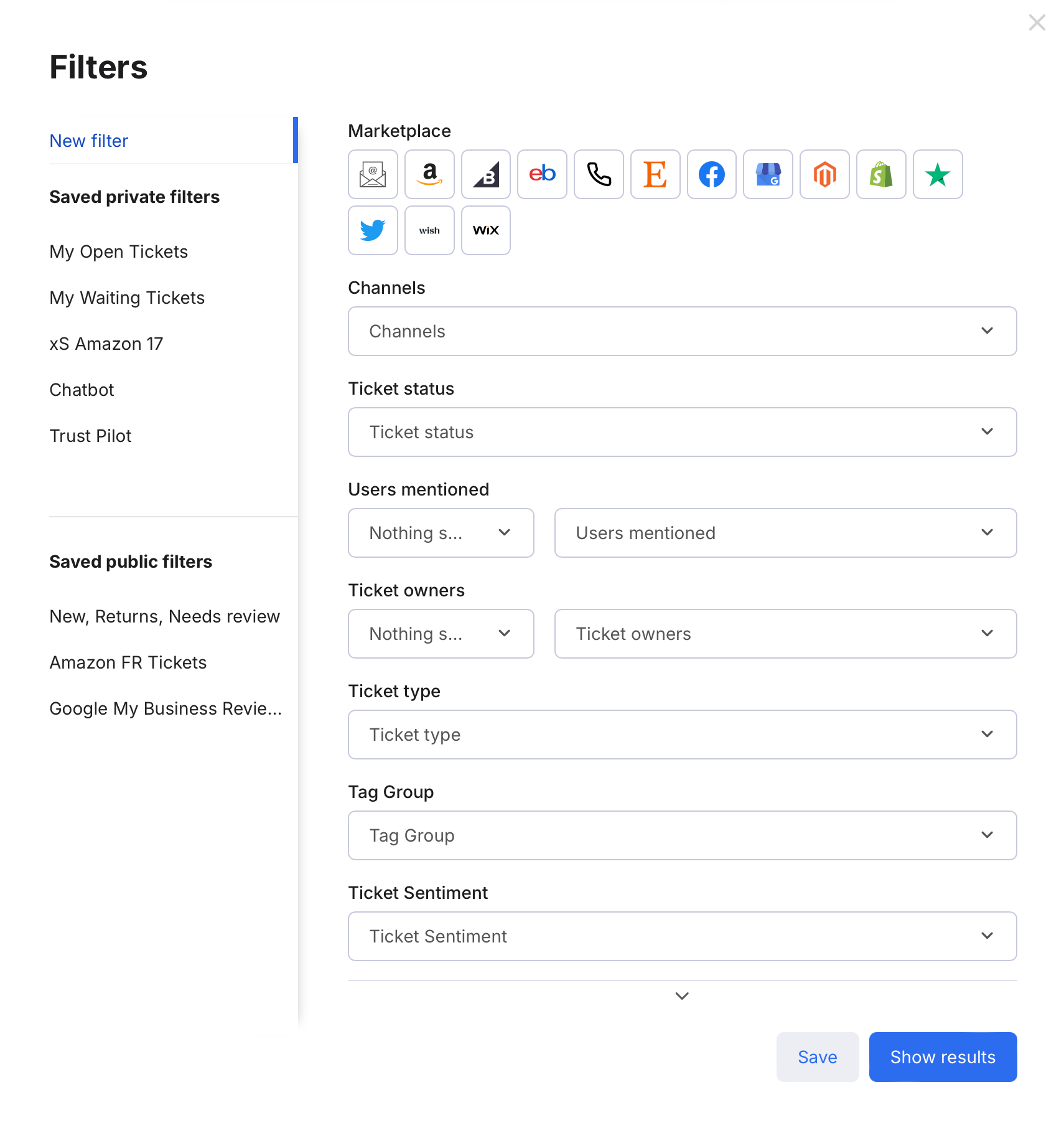Open My Open Tickets saved filter

(119, 251)
